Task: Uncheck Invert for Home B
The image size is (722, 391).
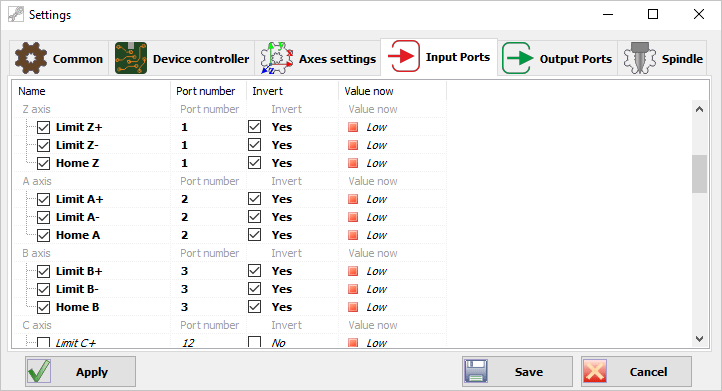Action: [255, 306]
